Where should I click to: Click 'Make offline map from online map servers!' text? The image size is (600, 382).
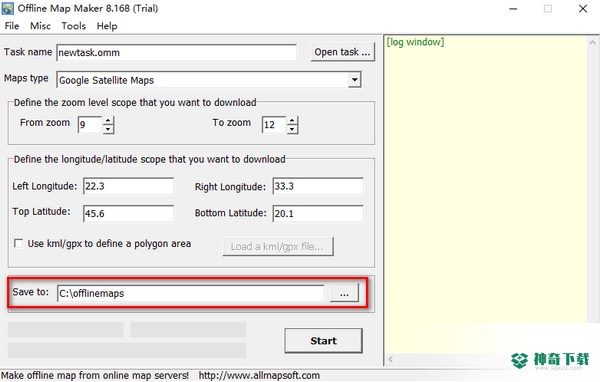click(95, 375)
